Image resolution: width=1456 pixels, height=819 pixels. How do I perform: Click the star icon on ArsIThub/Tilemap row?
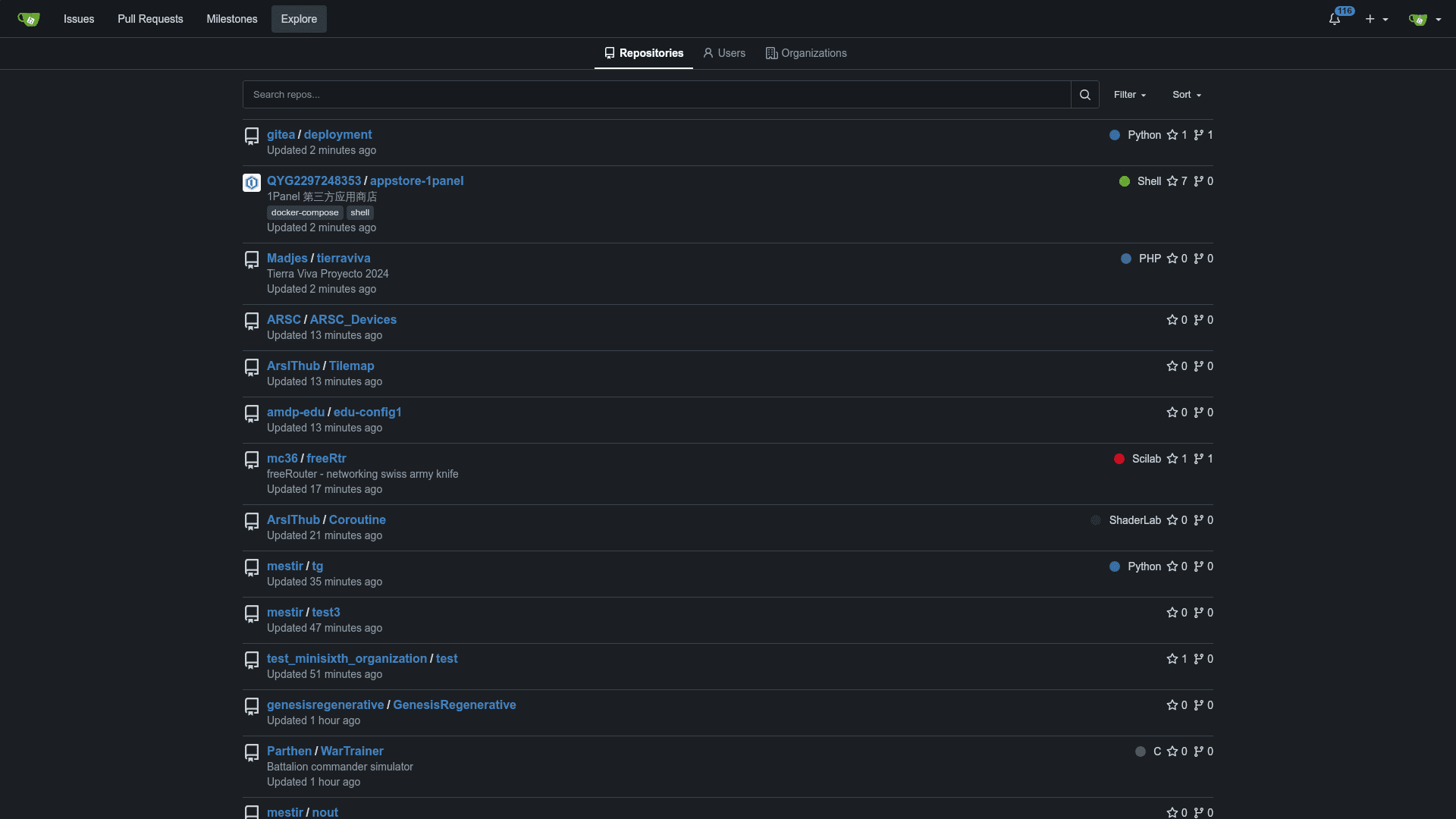(1172, 366)
